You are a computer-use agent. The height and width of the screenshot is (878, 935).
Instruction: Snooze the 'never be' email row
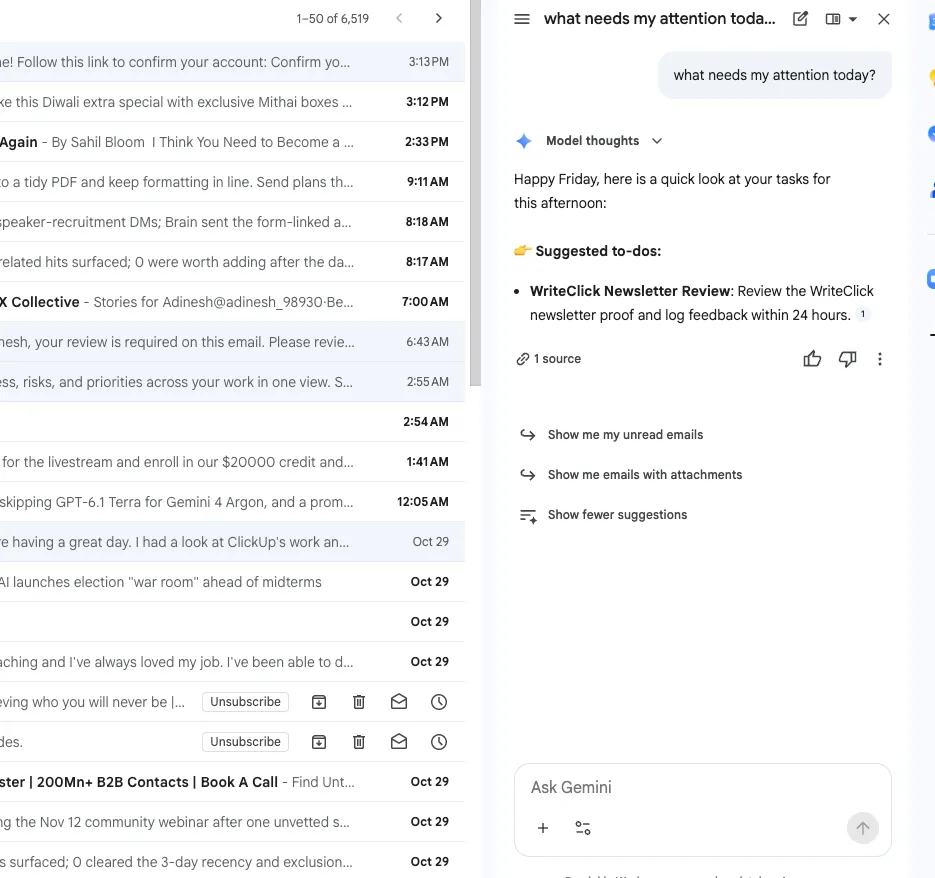[439, 702]
